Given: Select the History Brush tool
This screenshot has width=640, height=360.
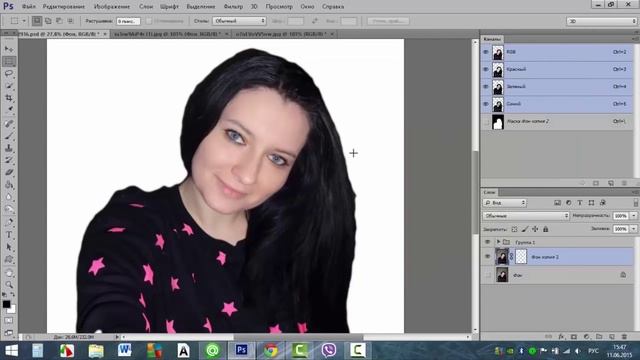Looking at the screenshot, I should click(9, 160).
